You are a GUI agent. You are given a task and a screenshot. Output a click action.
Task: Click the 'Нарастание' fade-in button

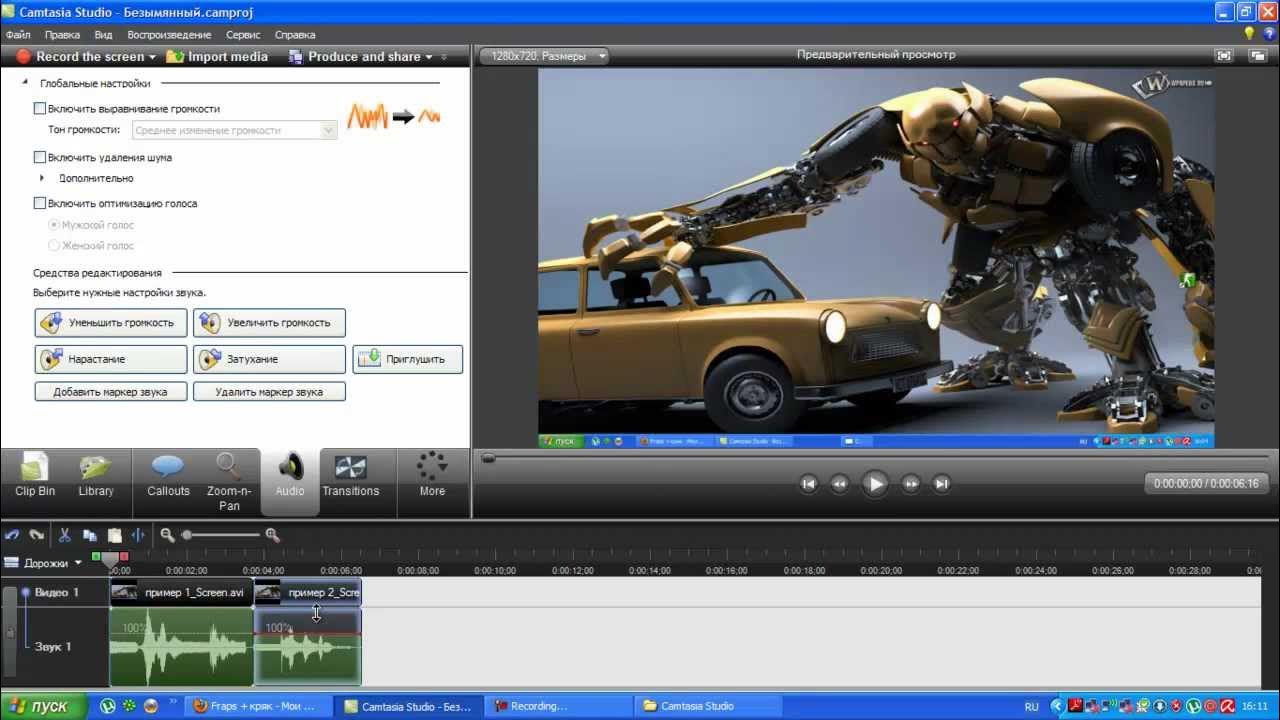pos(111,359)
